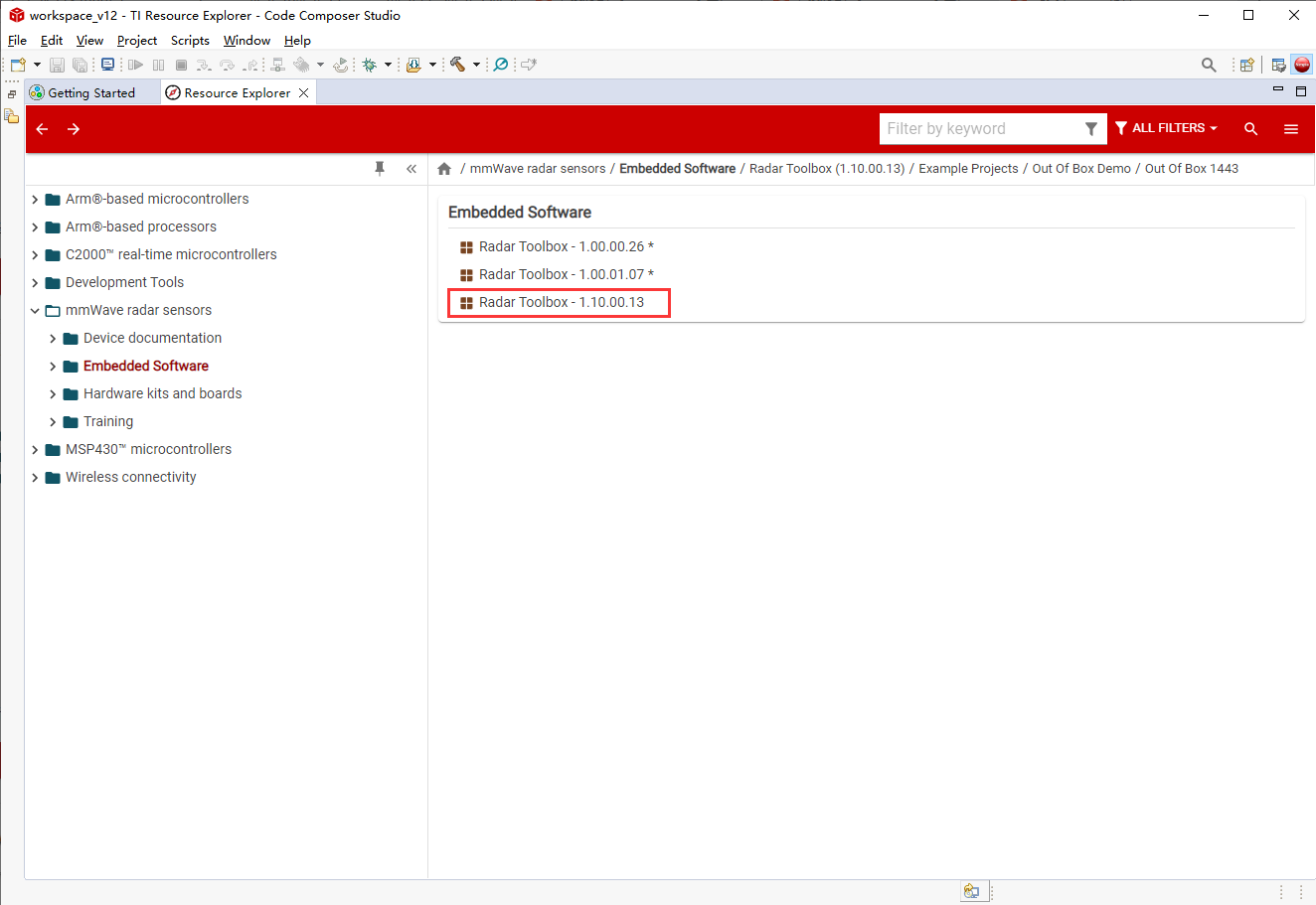
Task: Toggle the pin icon in tree panel
Action: [x=380, y=169]
